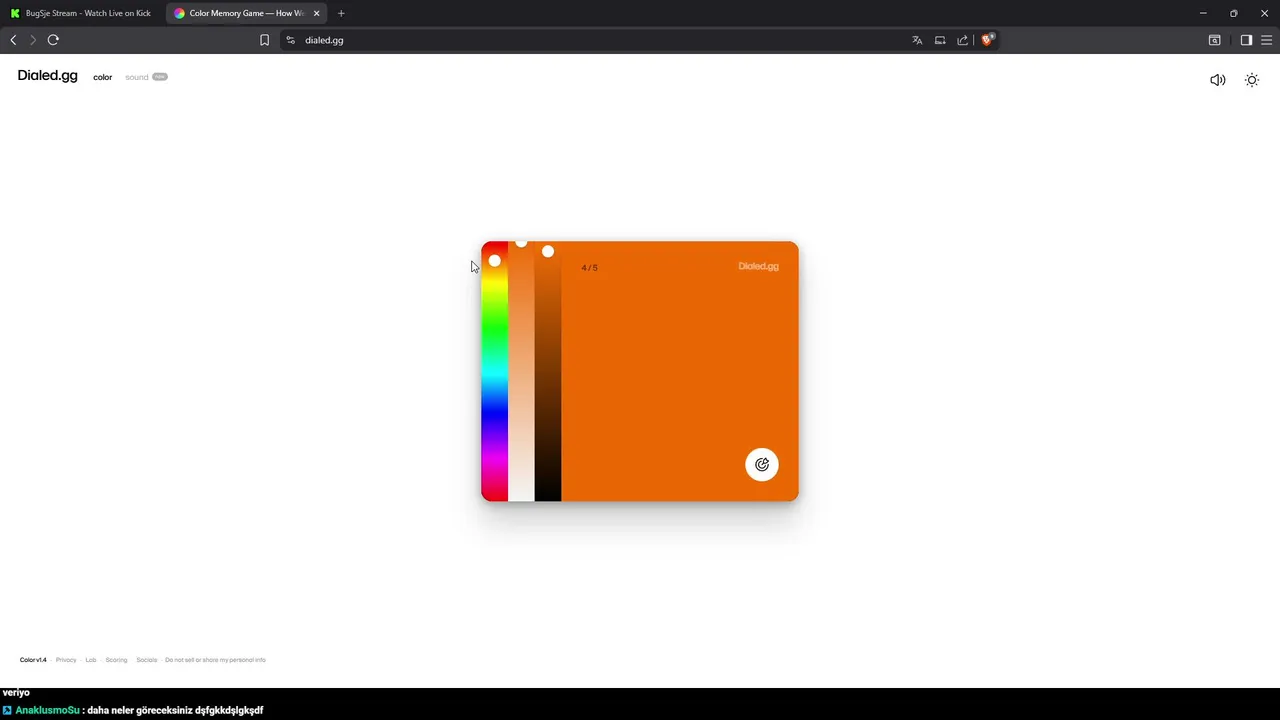This screenshot has width=1280, height=720.
Task: Open the Privacy footer link
Action: click(66, 660)
